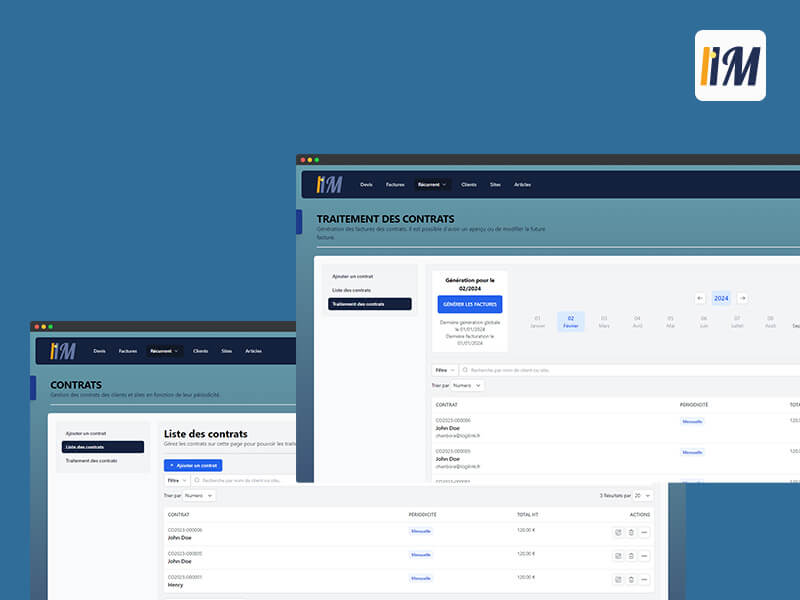Screen dimensions: 800x600
Task: Click the Générer les factures button
Action: click(x=470, y=303)
